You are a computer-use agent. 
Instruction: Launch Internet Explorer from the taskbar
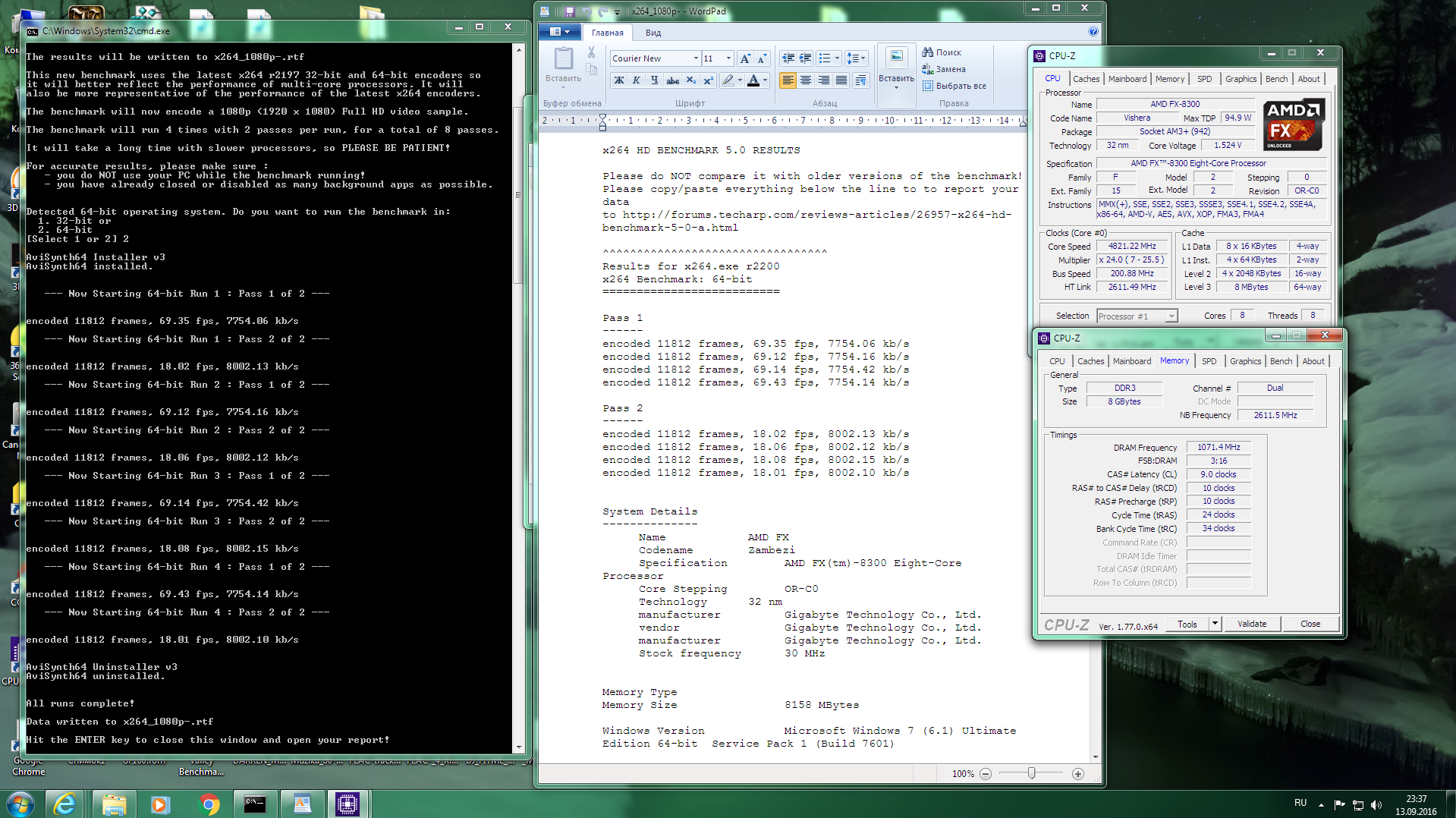pos(65,804)
